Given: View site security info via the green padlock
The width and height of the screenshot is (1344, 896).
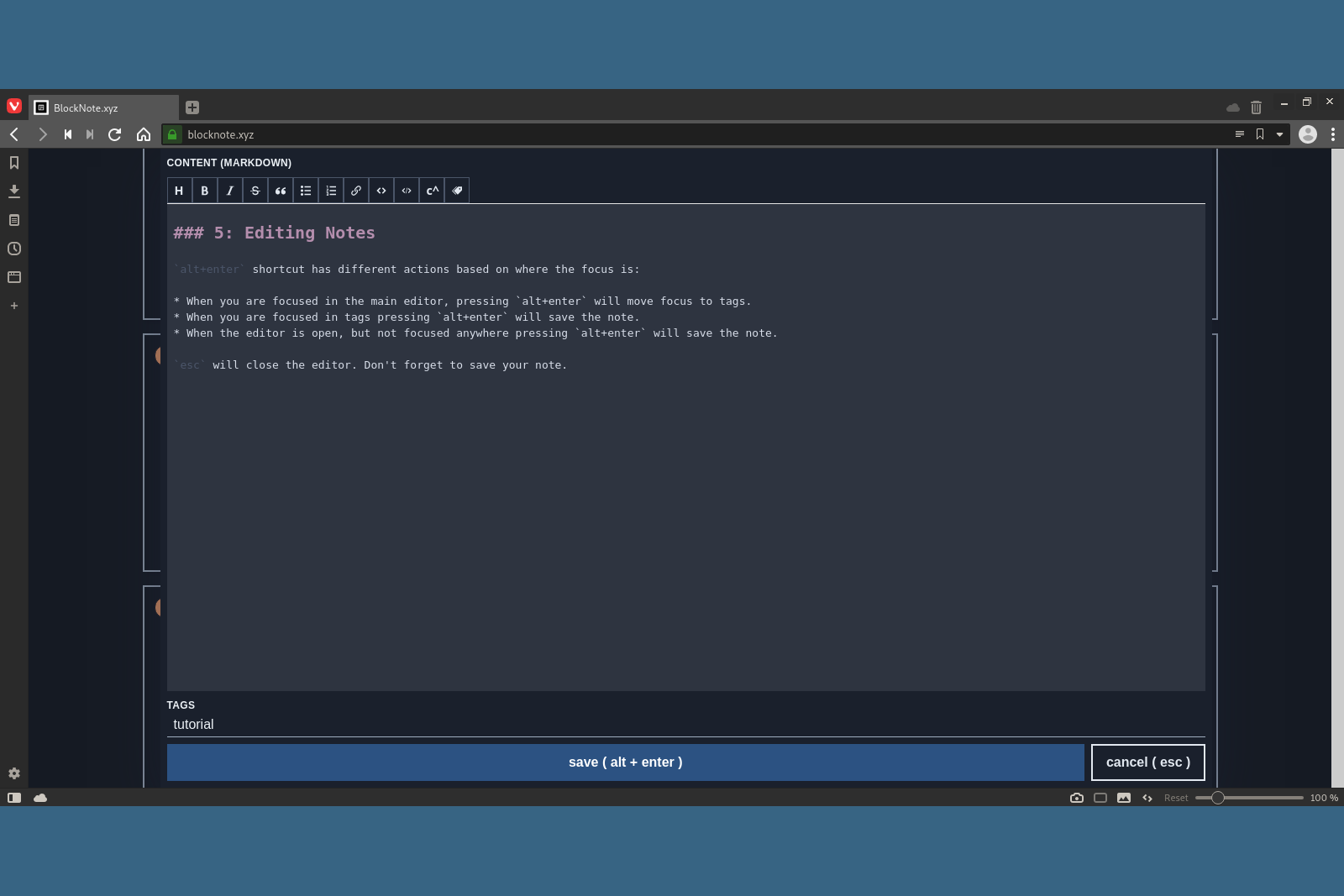Looking at the screenshot, I should [x=172, y=134].
